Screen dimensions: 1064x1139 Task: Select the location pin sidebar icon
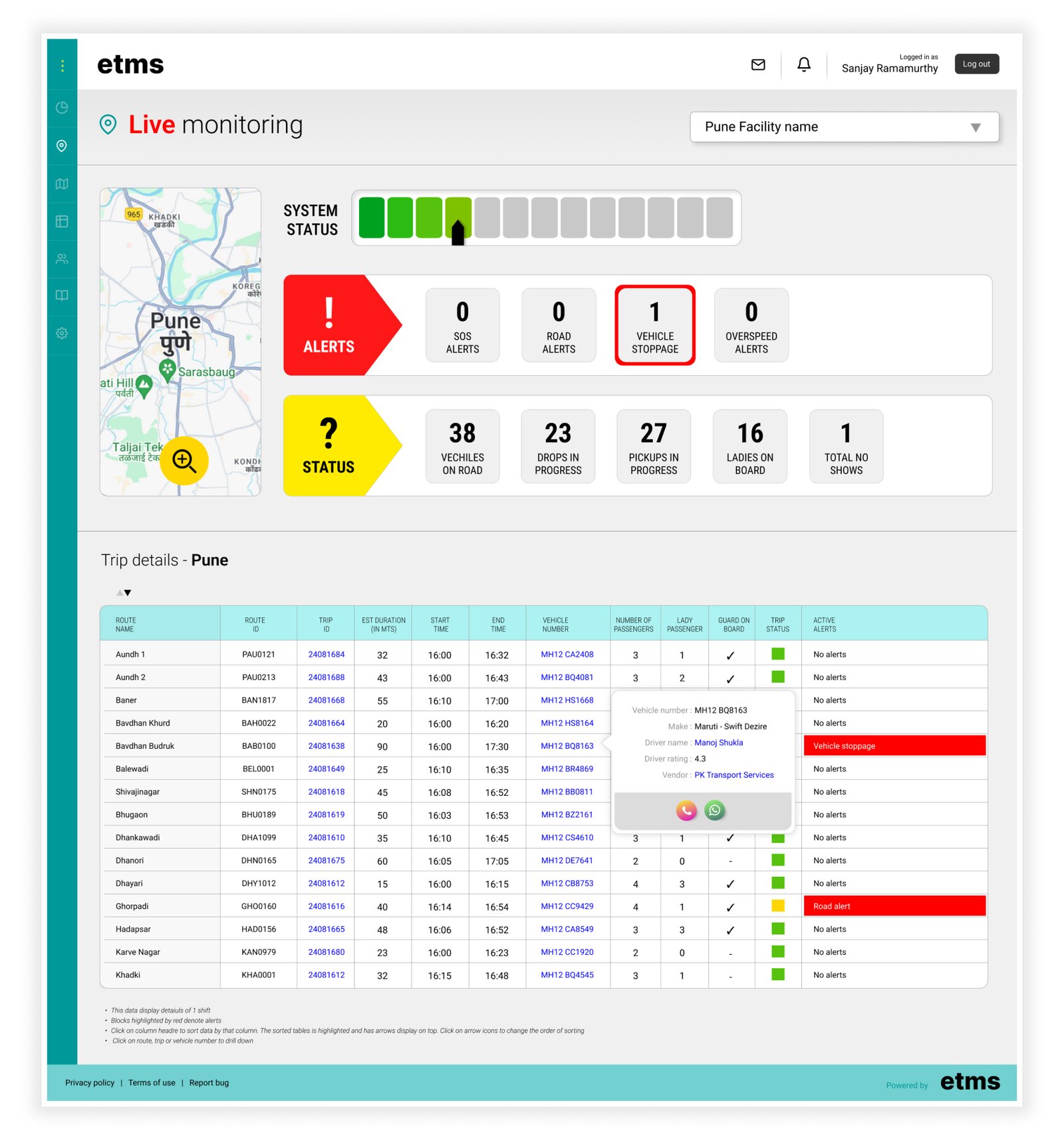tap(62, 146)
